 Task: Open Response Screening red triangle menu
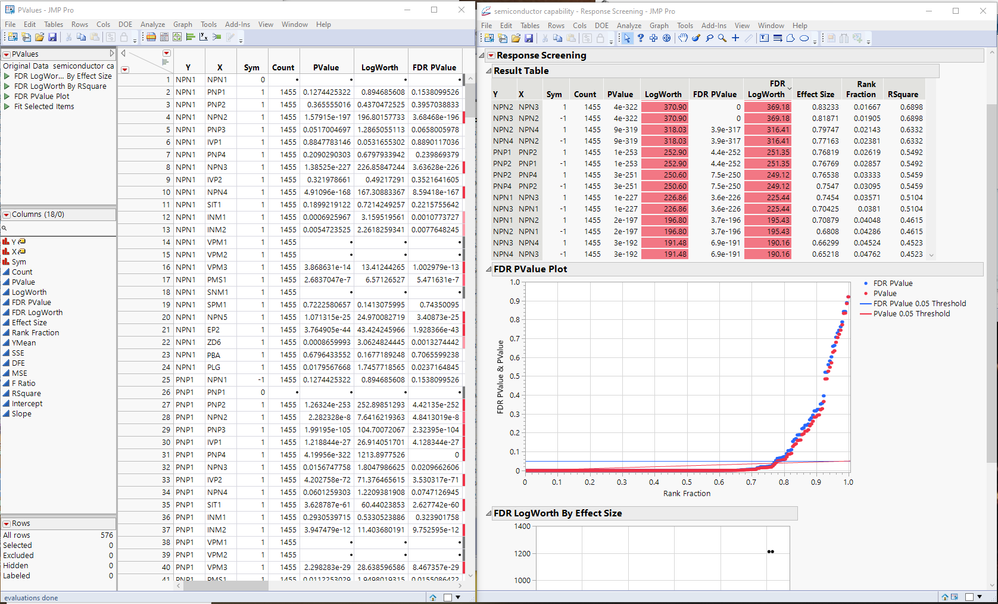[491, 55]
